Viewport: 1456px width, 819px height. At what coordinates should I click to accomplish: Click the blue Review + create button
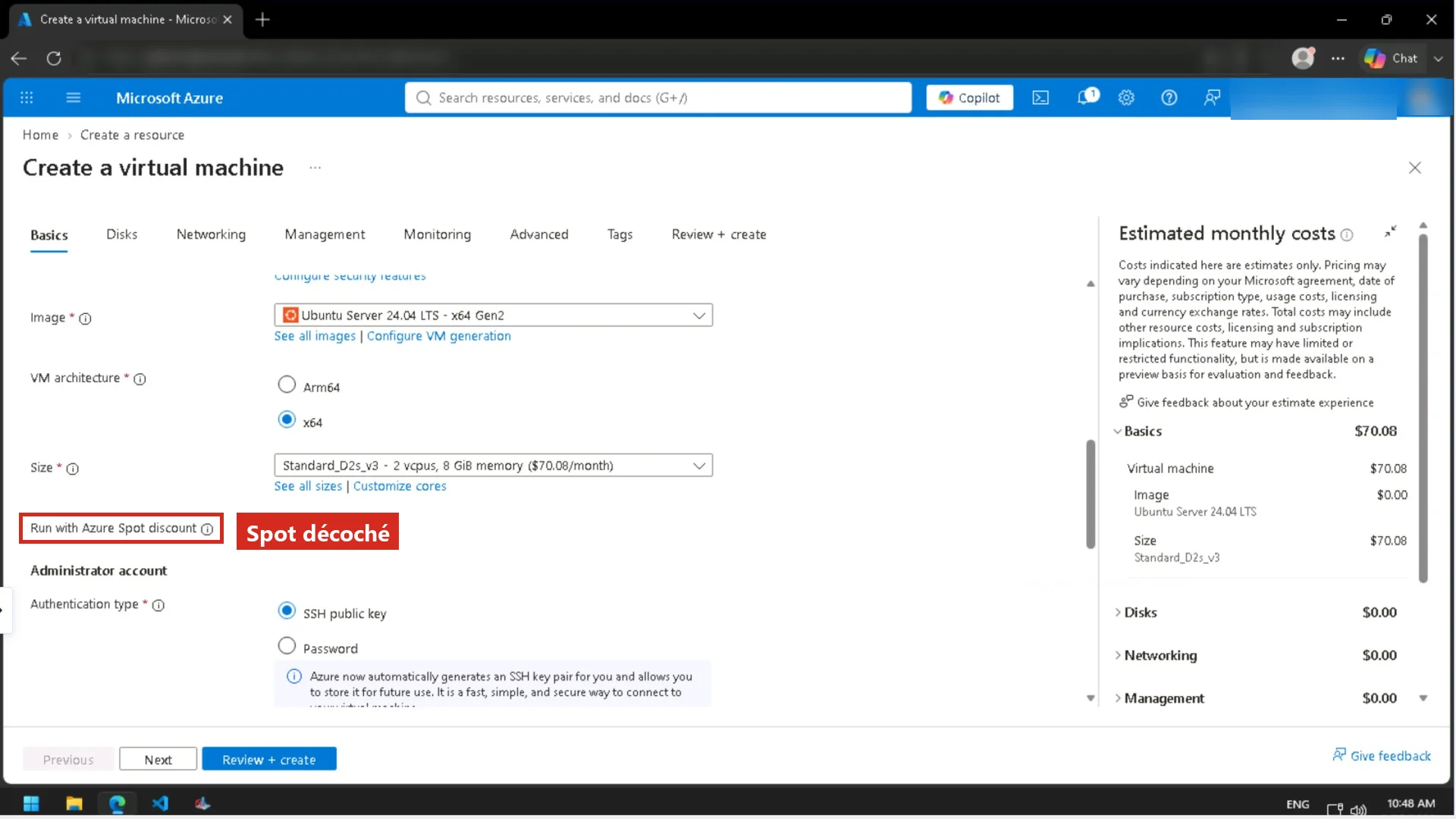coord(269,760)
